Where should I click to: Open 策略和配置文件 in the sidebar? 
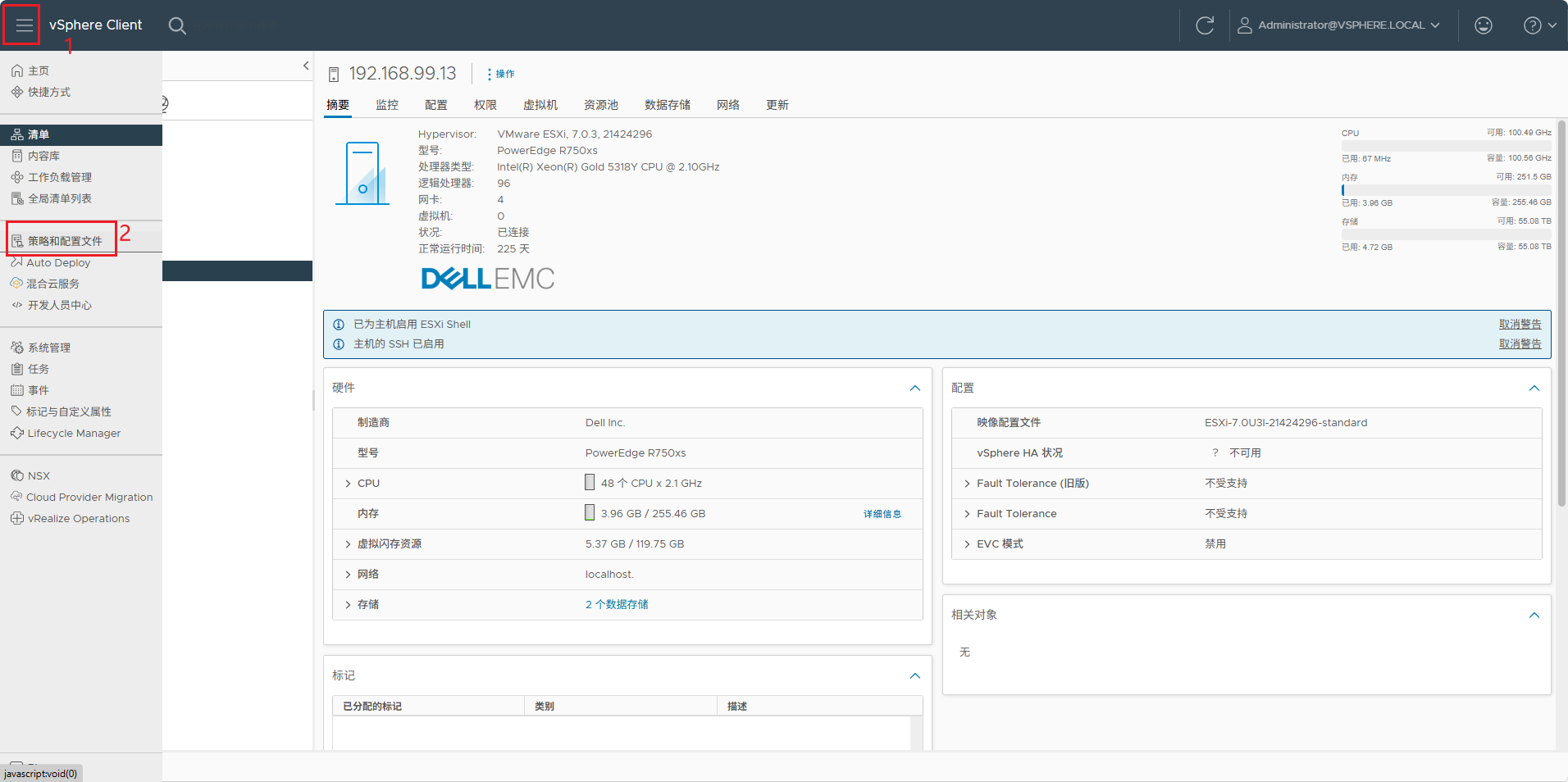coord(57,241)
